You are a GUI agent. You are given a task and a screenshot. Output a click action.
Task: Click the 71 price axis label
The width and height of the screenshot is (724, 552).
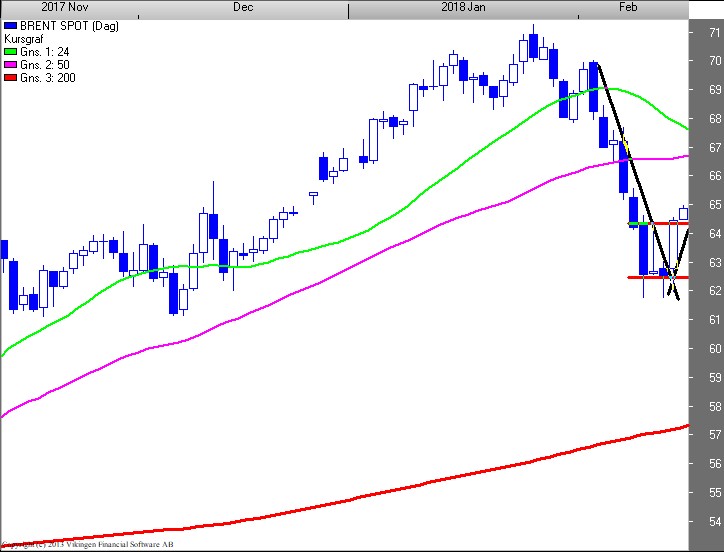point(715,32)
